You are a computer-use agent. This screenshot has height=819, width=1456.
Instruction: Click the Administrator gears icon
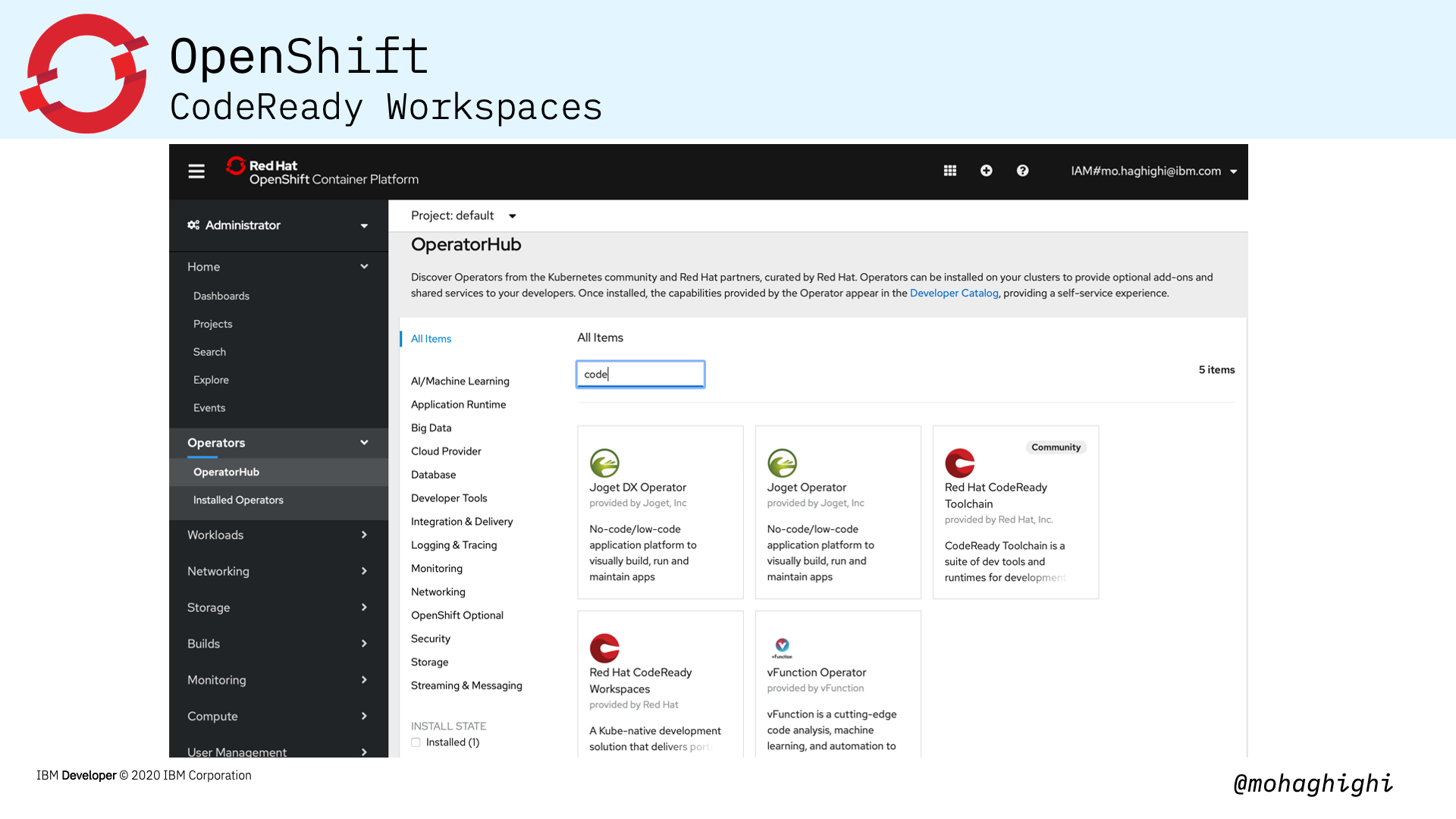click(193, 225)
